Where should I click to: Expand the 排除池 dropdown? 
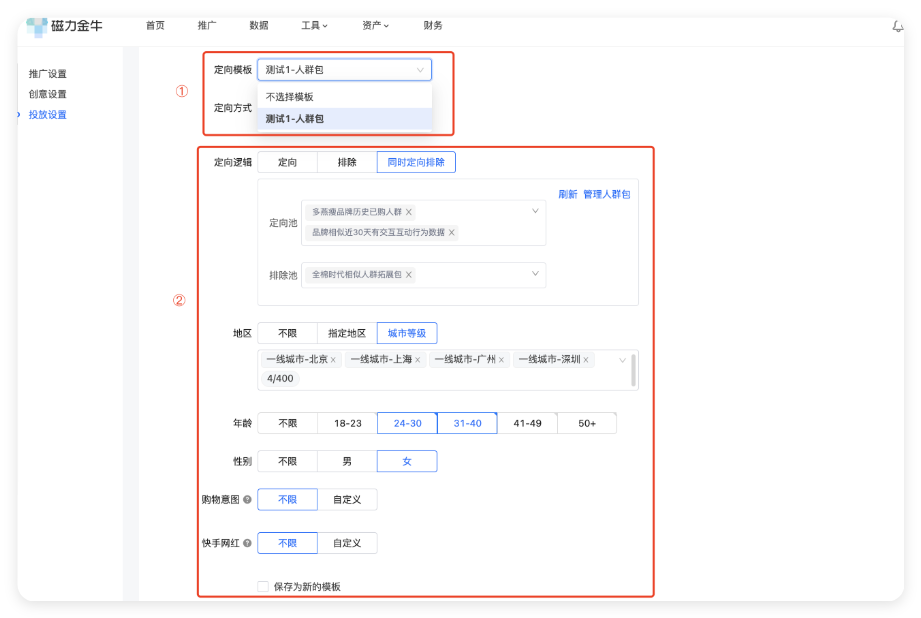coord(535,271)
